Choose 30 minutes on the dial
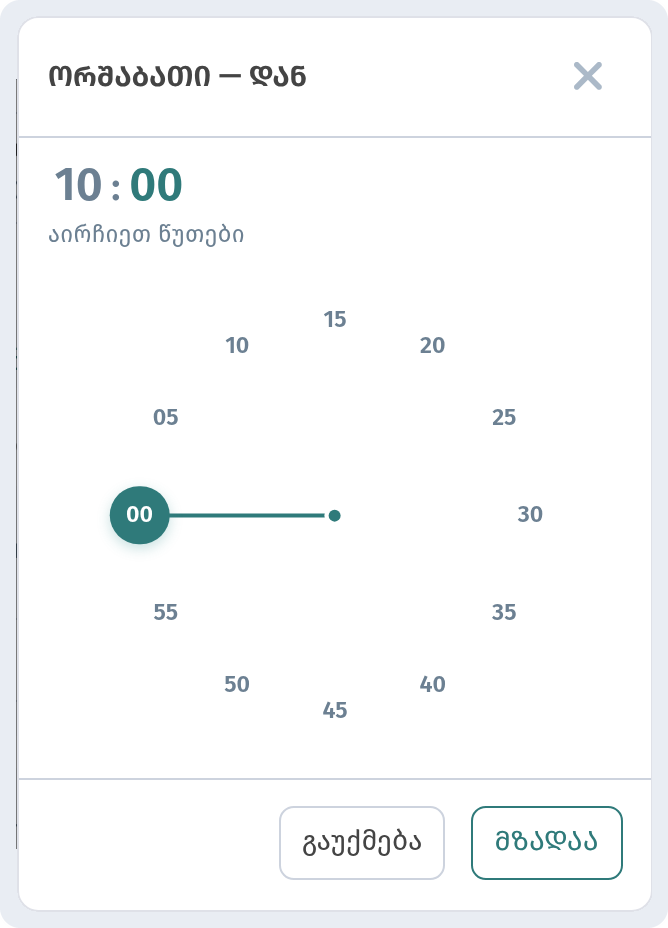Image resolution: width=668 pixels, height=928 pixels. pyautogui.click(x=530, y=514)
